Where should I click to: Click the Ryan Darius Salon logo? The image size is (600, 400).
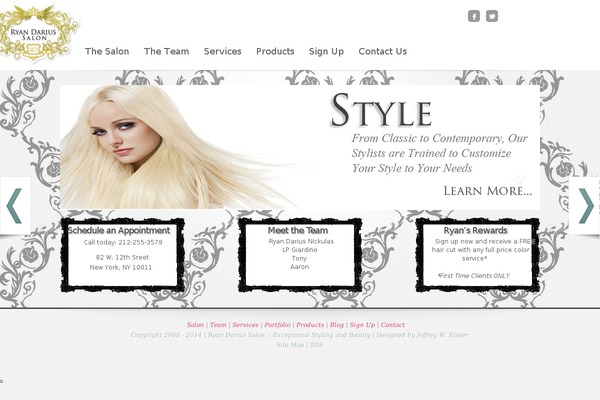coord(38,33)
